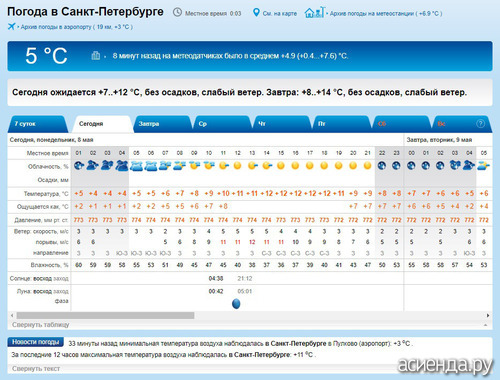The image size is (500, 380).
Task: Click the moon phase icon
Action: [x=236, y=304]
